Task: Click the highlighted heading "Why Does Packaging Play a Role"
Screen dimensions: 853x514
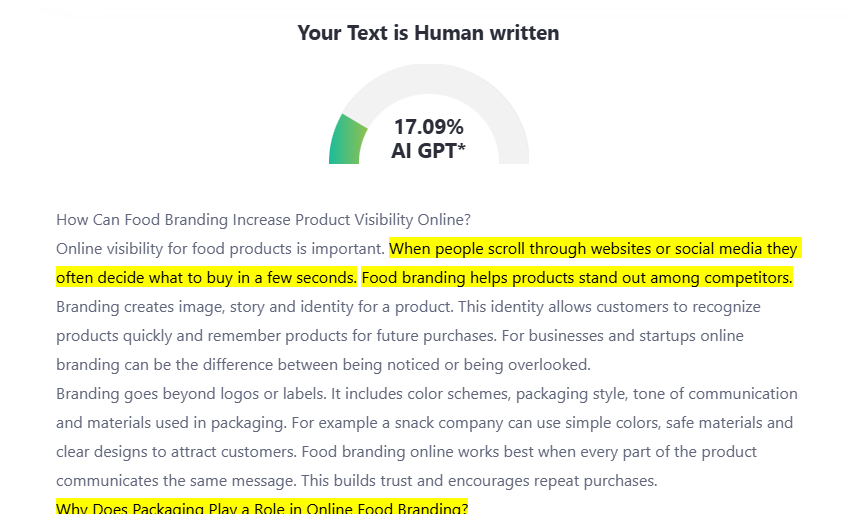Action: [262, 508]
